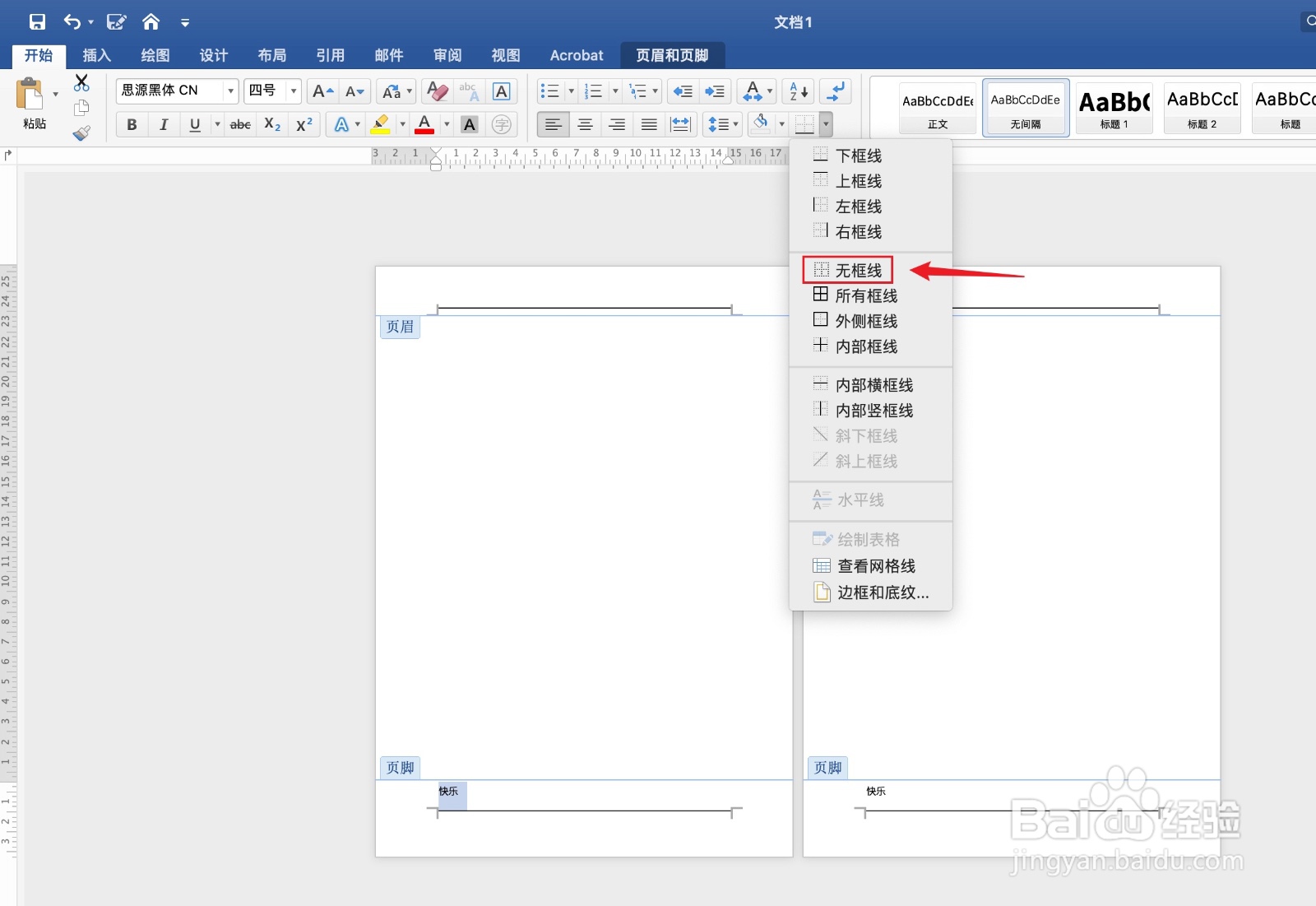
Task: Open the Change Case Aa dropdown
Action: 397,91
